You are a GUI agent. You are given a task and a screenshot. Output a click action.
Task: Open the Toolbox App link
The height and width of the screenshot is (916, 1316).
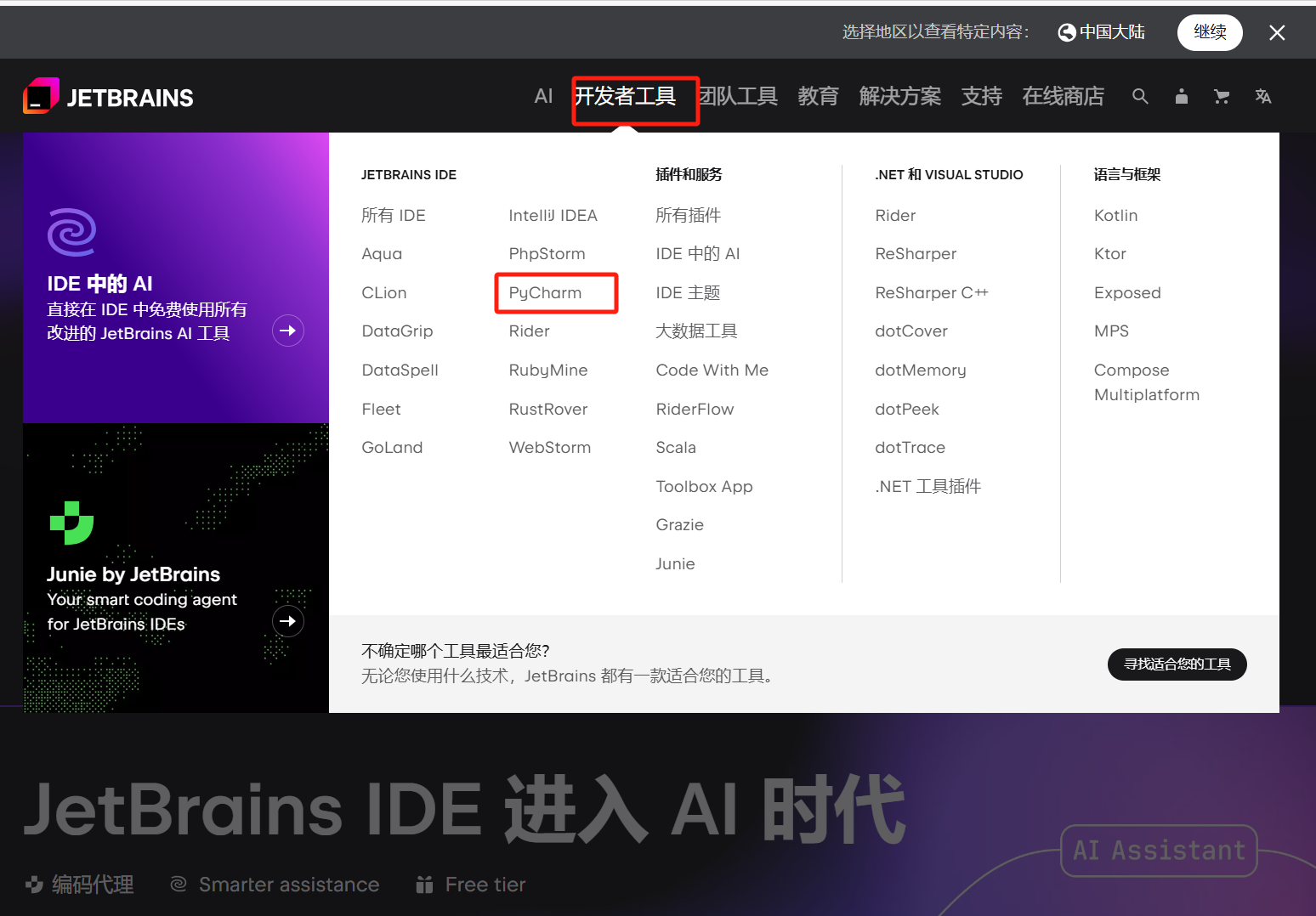[704, 486]
